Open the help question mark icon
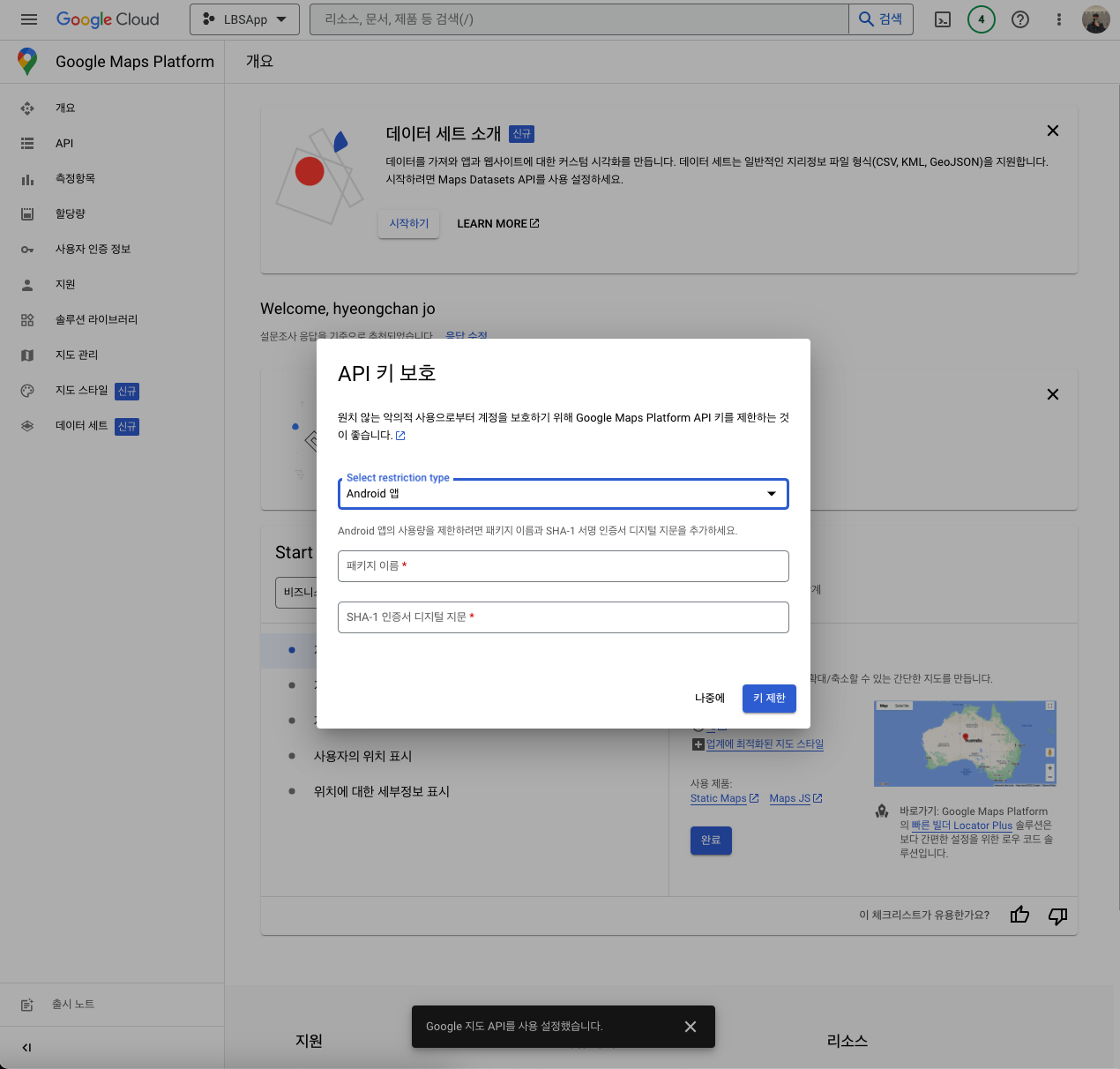This screenshot has width=1120, height=1069. [1020, 19]
